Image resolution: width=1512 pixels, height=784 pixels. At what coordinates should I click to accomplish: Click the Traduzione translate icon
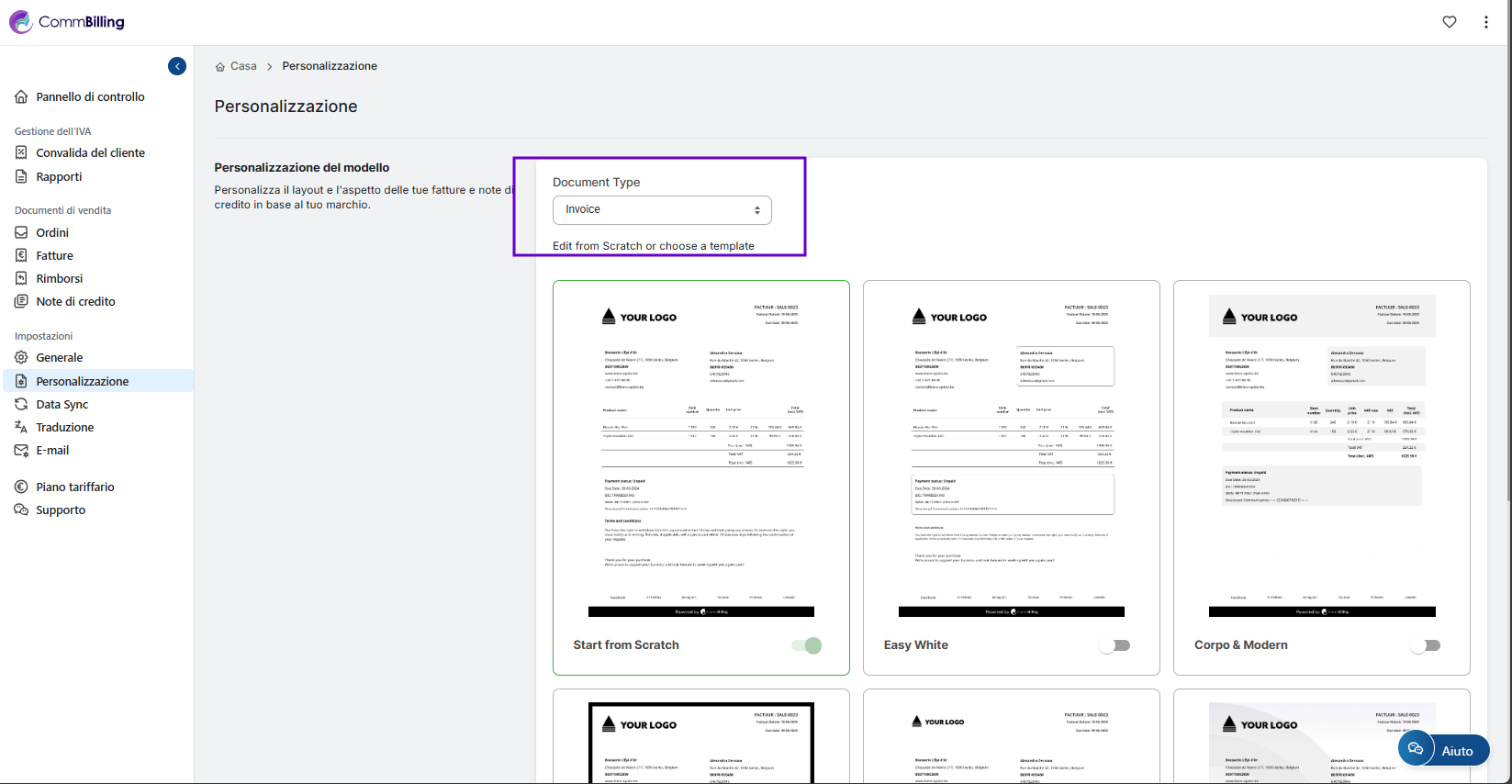click(21, 427)
